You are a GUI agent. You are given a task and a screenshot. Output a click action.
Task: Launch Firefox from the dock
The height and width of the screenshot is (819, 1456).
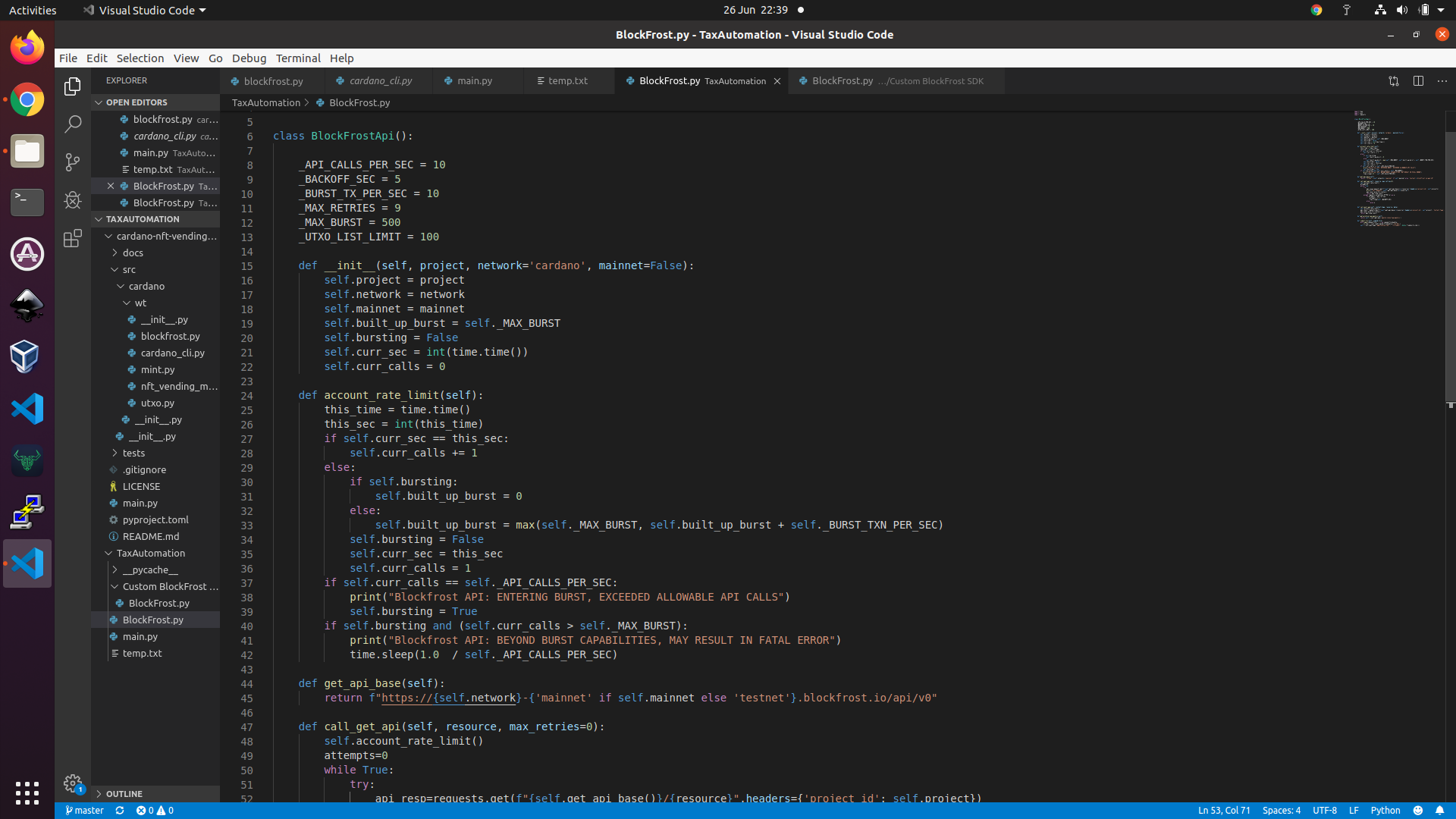[27, 47]
